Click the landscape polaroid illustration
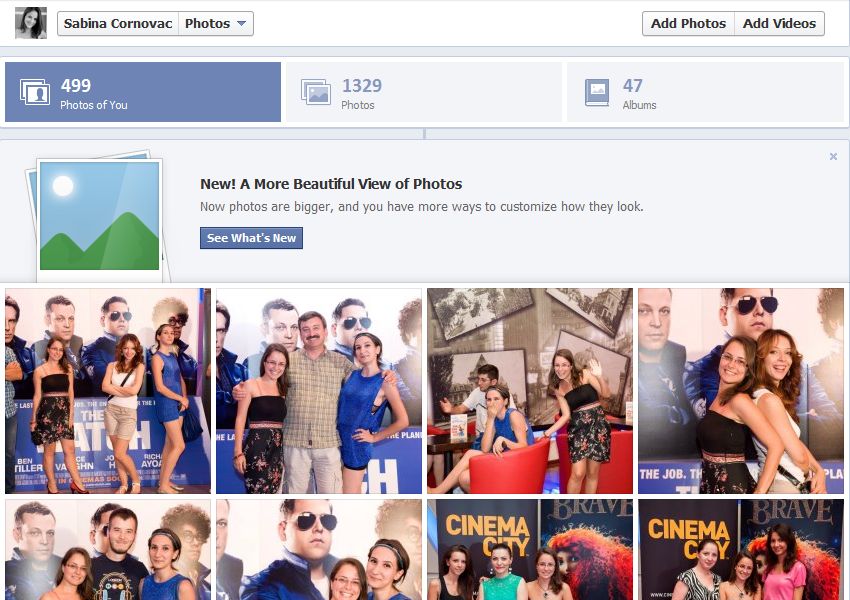850x600 pixels. 98,216
